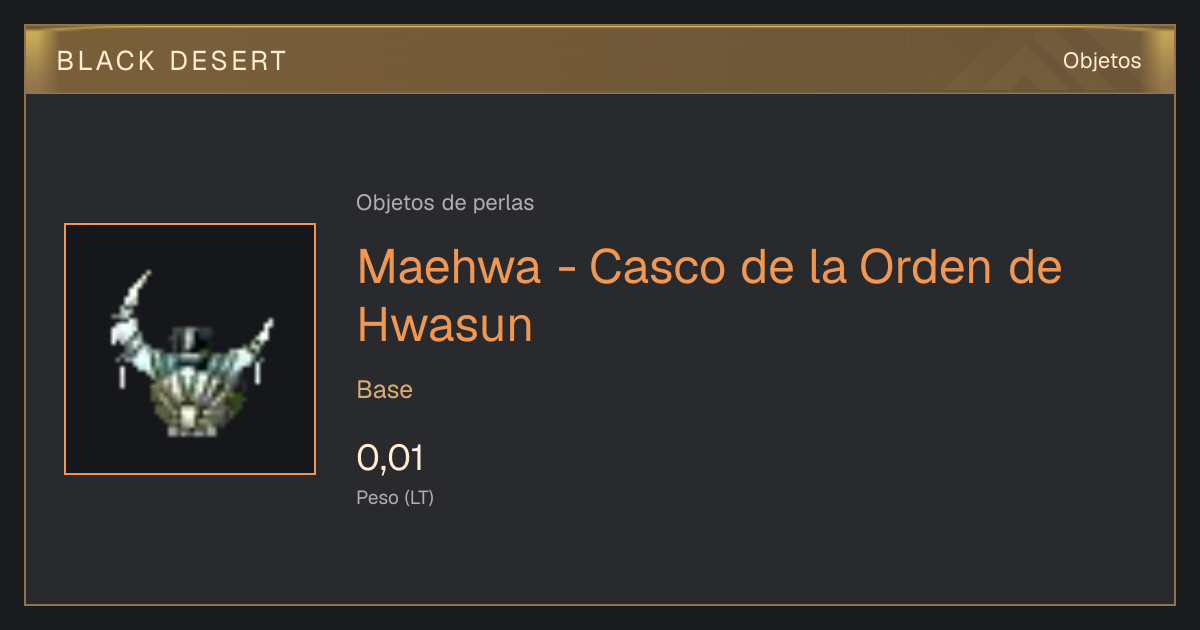This screenshot has width=1200, height=630.
Task: Select the orange-framed item thumbnail
Action: point(190,349)
